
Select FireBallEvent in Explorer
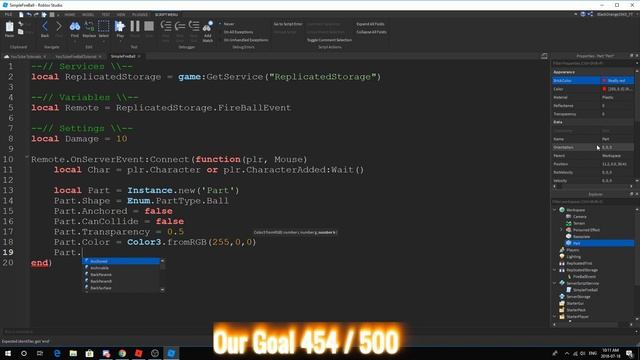point(584,277)
